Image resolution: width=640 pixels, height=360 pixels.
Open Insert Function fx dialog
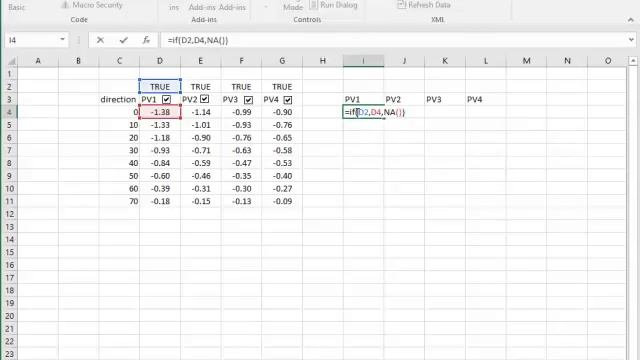click(x=146, y=40)
